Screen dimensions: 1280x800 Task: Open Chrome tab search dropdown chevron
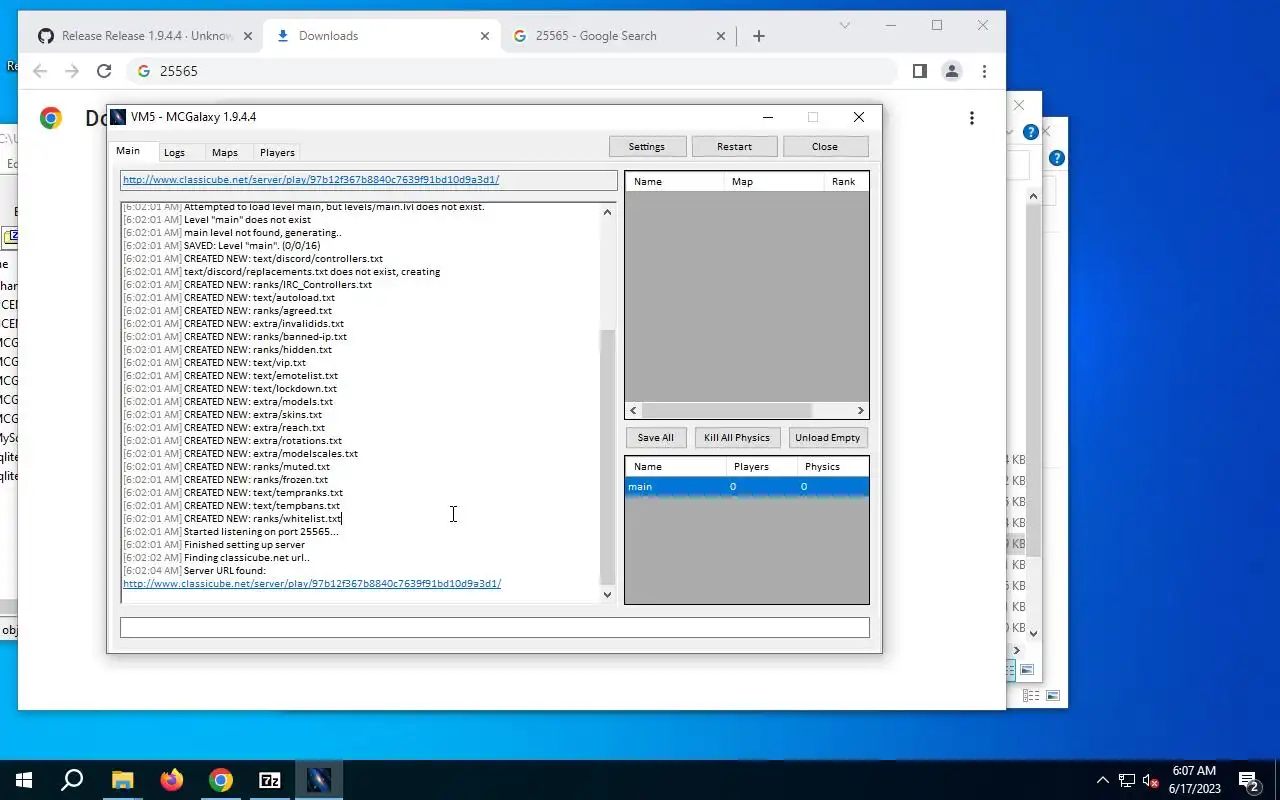tap(845, 25)
